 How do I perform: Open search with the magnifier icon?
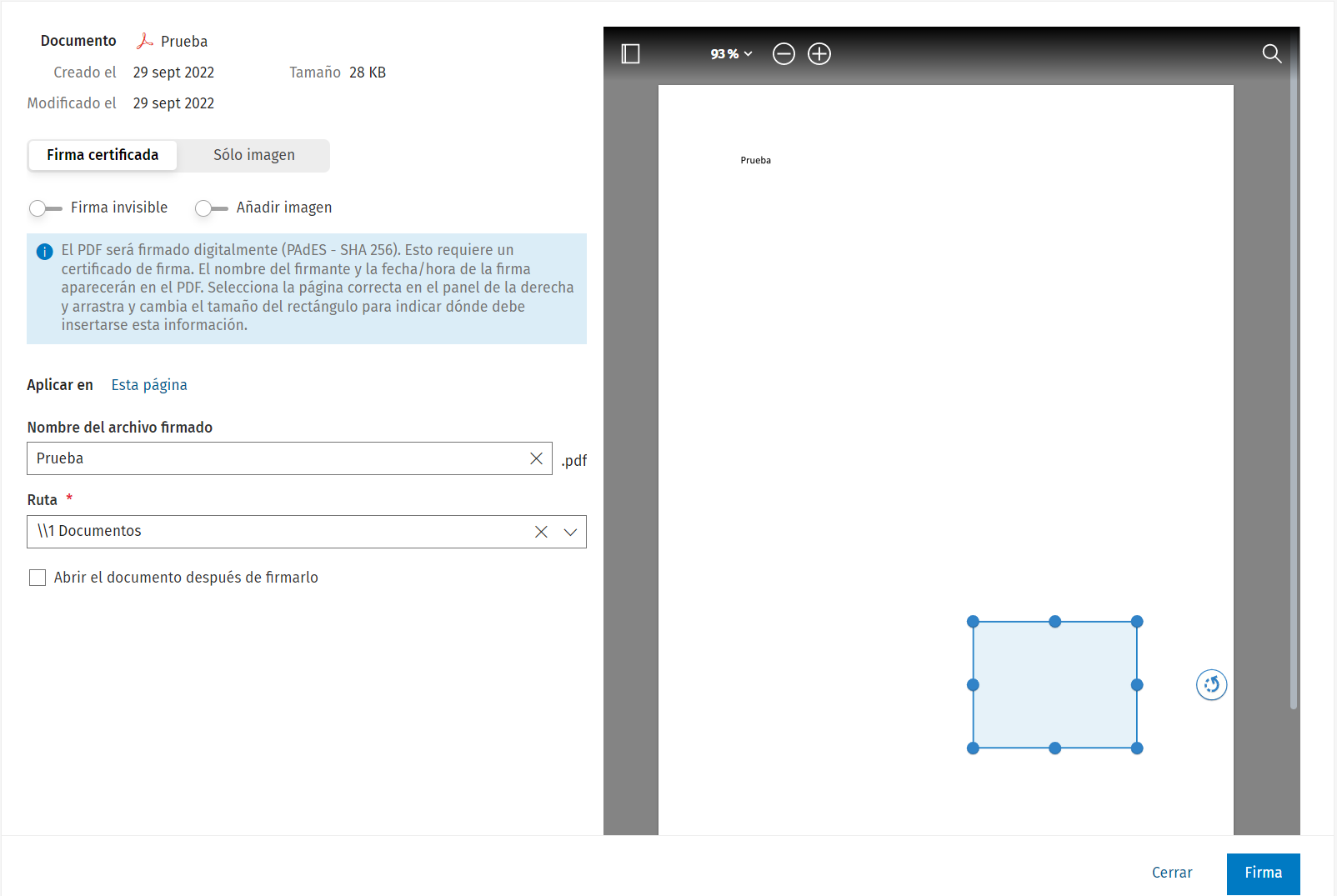coord(1271,54)
